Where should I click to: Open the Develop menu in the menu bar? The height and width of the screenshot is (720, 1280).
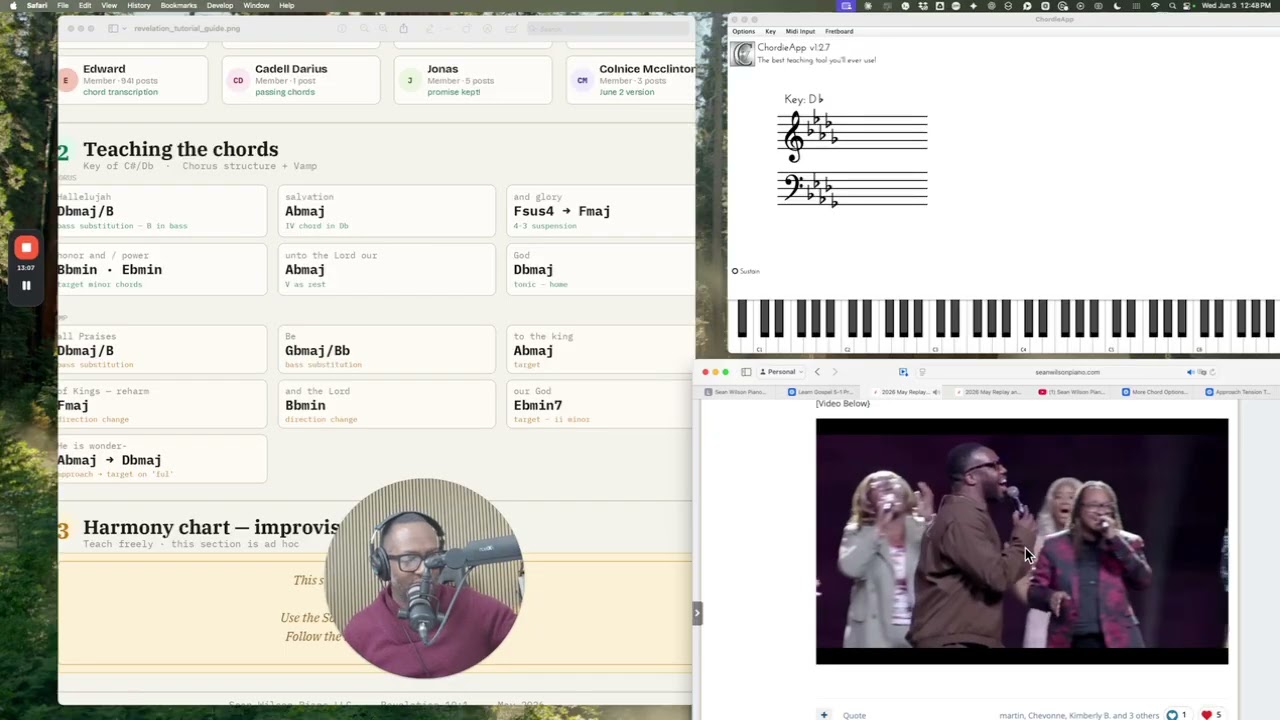[x=220, y=5]
